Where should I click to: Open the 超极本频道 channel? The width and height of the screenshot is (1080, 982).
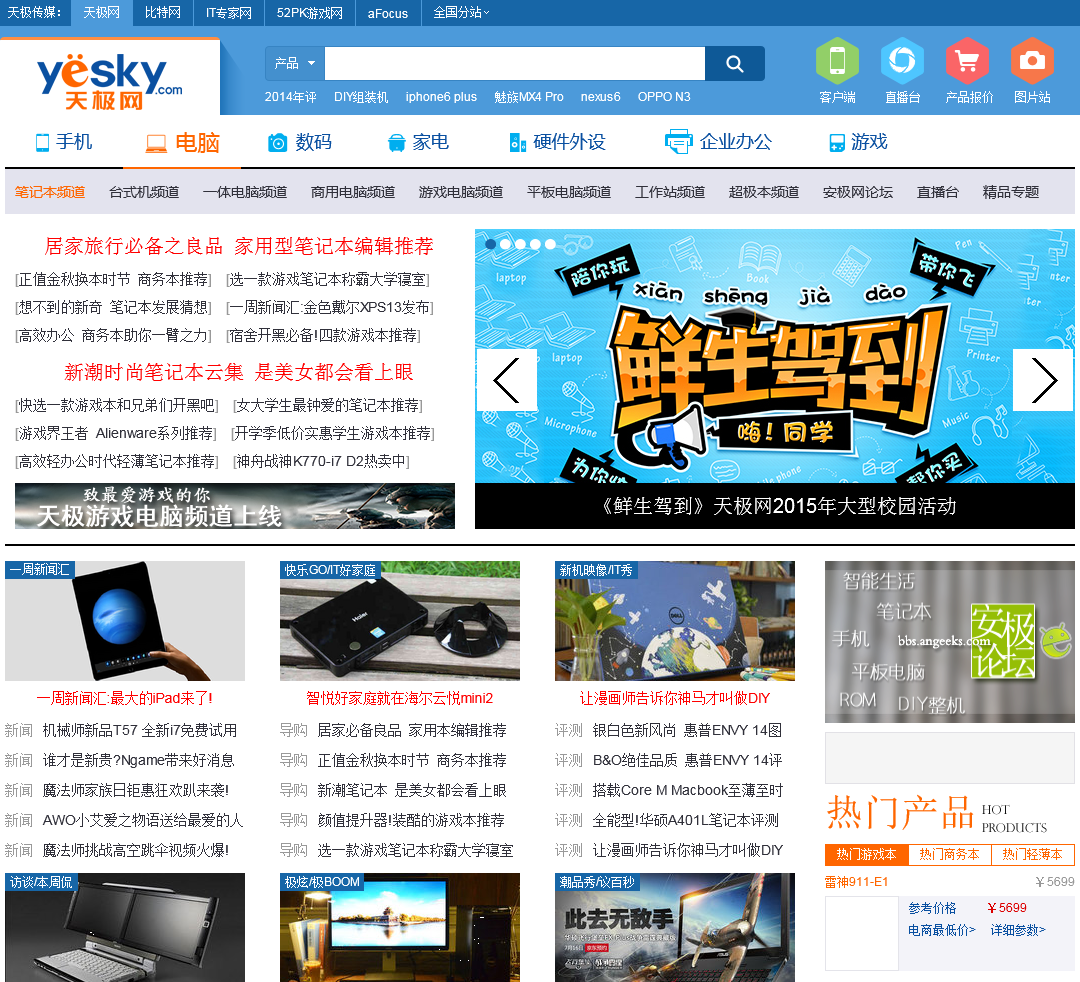tap(764, 192)
